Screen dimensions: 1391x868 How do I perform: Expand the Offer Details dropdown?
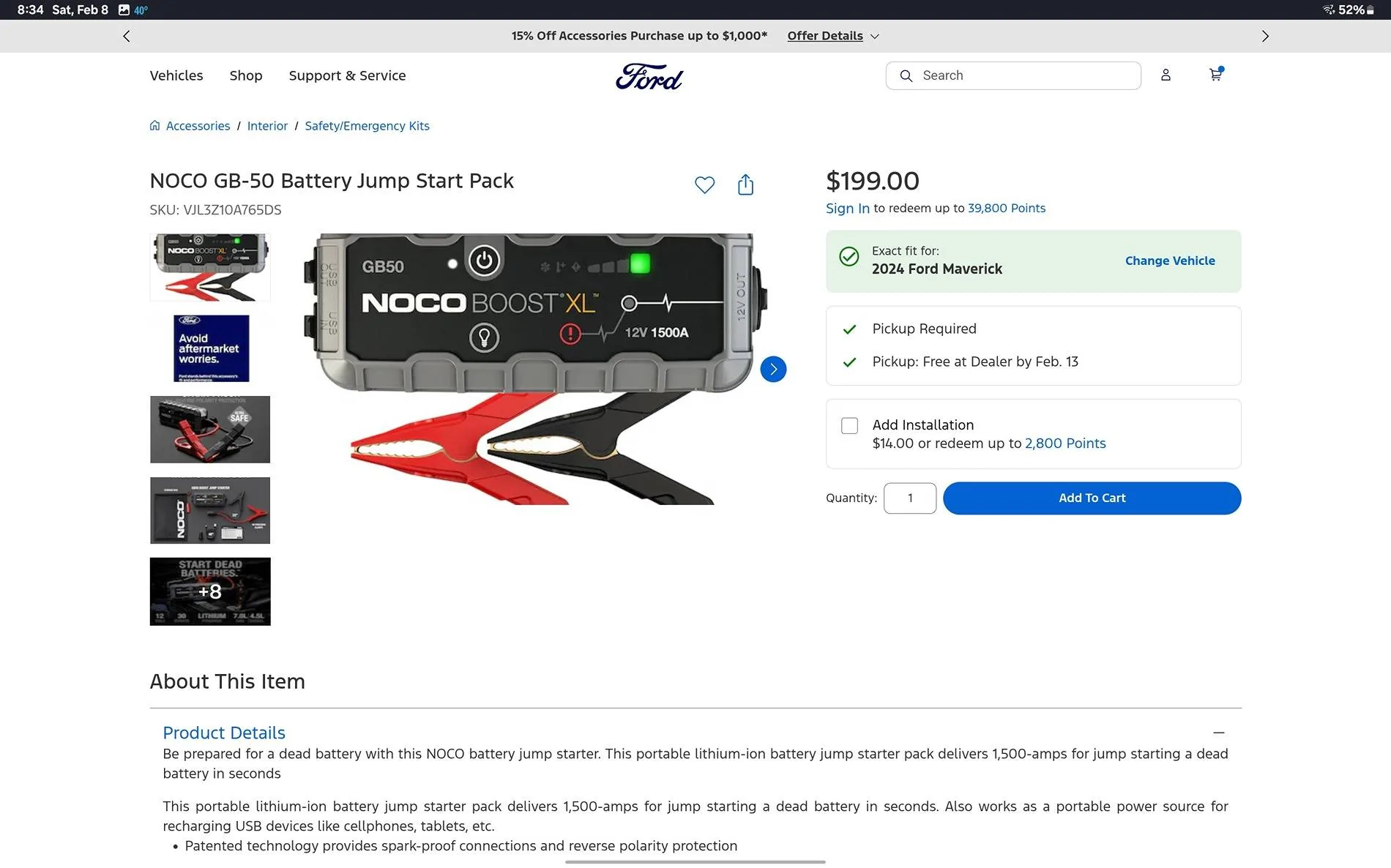click(x=833, y=36)
